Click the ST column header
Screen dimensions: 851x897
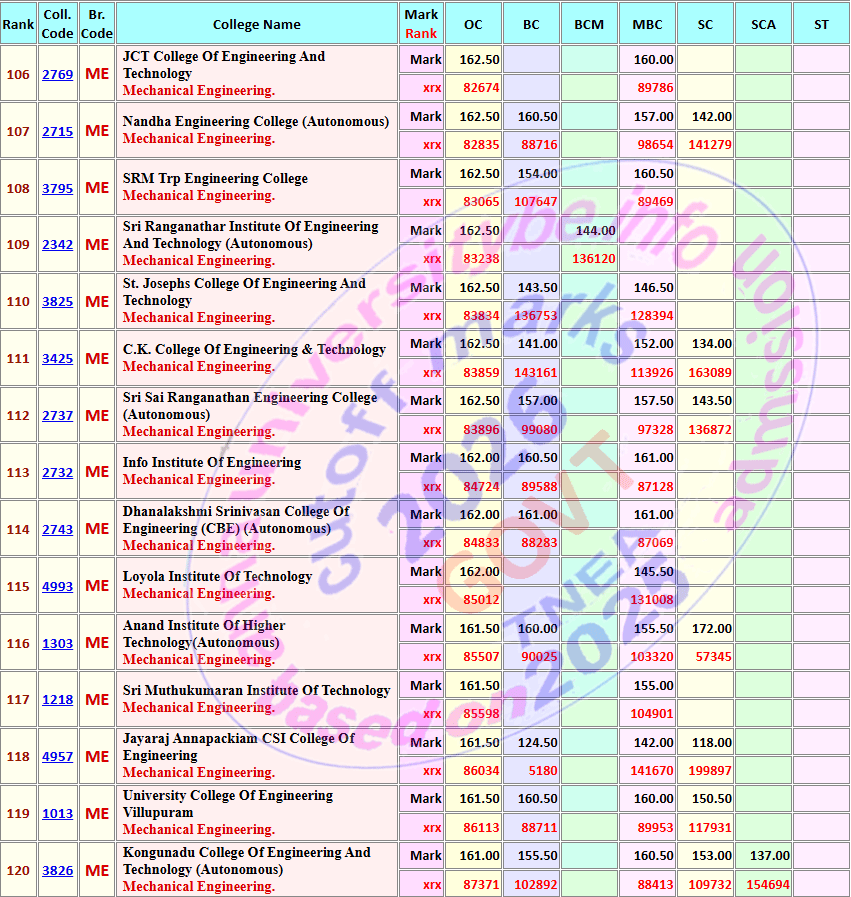pos(821,23)
